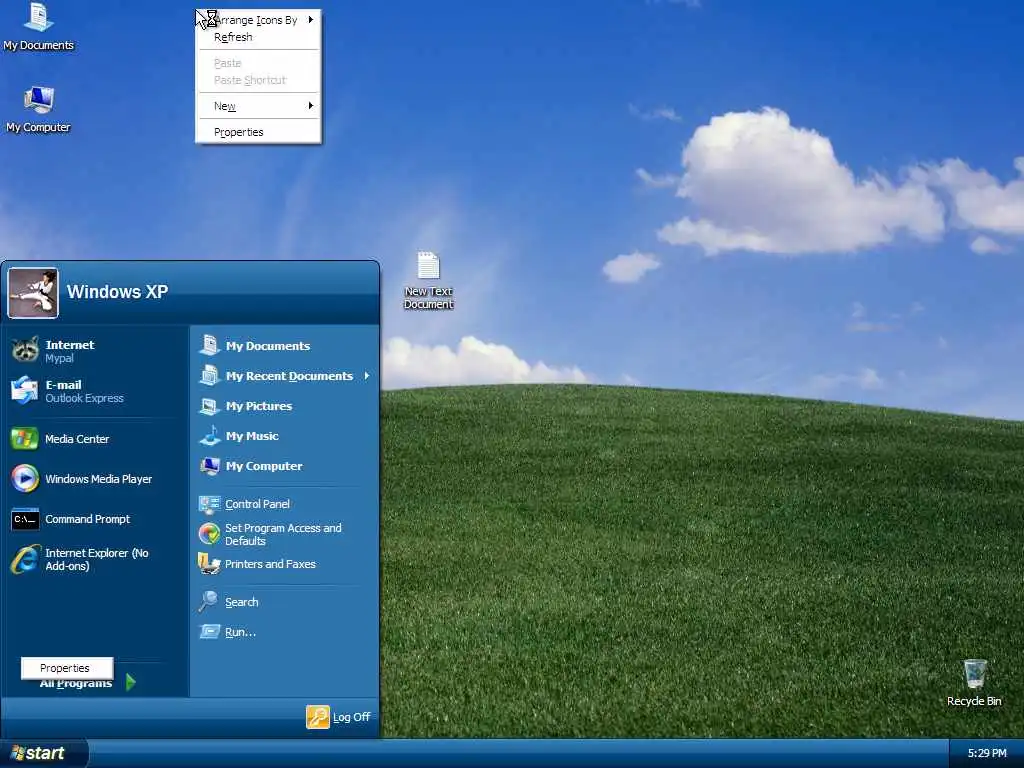Click the Mypal subtitle text
Image resolution: width=1024 pixels, height=768 pixels.
(x=59, y=358)
